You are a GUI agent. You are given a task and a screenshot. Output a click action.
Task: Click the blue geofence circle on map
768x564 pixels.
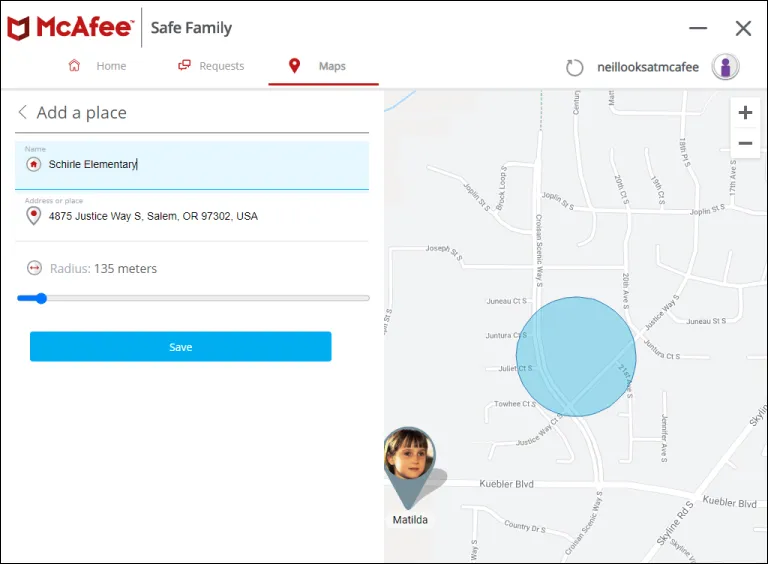pos(576,356)
